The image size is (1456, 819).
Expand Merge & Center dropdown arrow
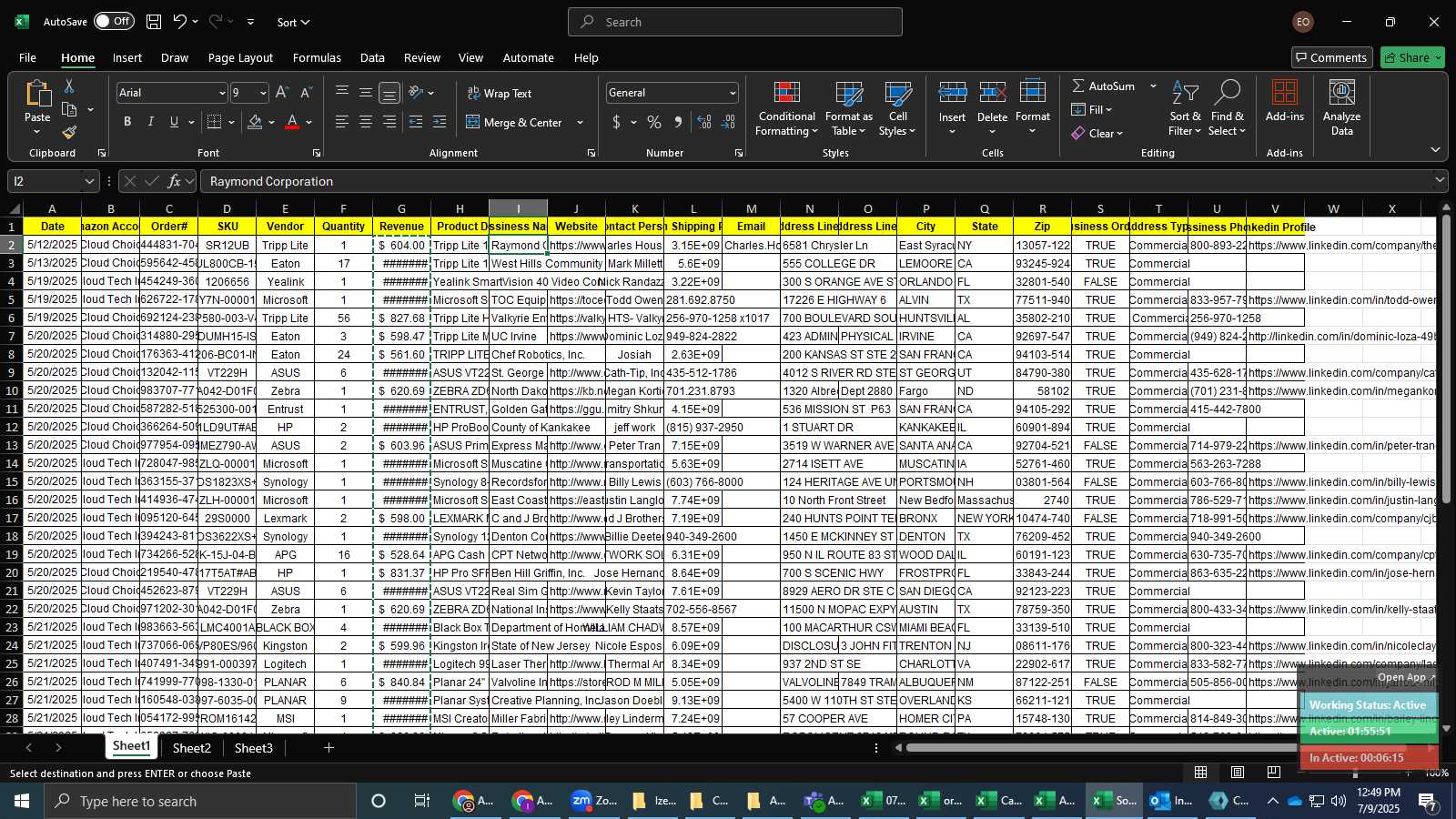(x=580, y=122)
